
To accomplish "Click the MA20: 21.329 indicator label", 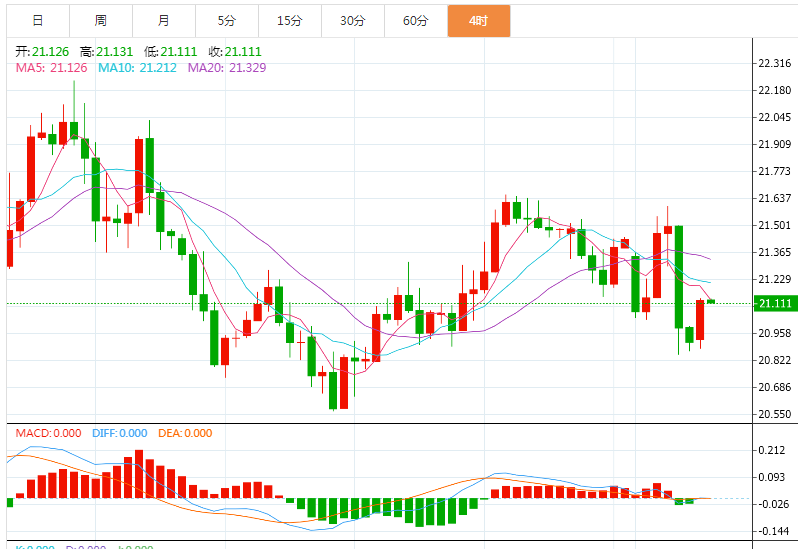I will [227, 68].
